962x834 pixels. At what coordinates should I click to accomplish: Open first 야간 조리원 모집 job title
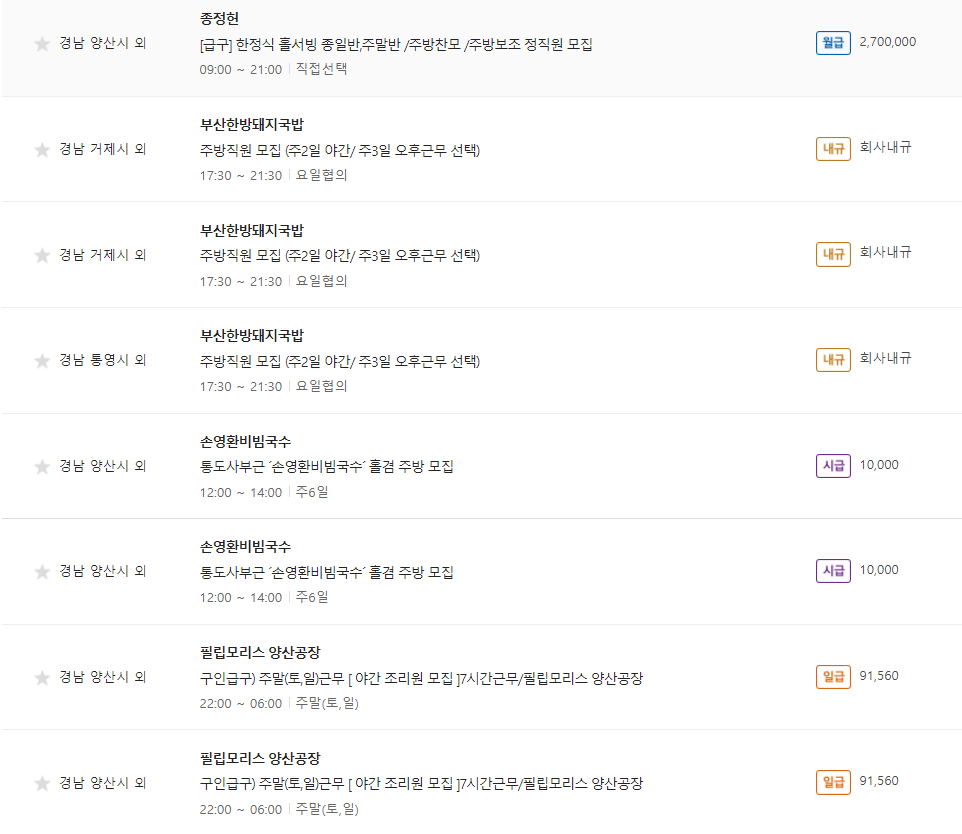421,678
